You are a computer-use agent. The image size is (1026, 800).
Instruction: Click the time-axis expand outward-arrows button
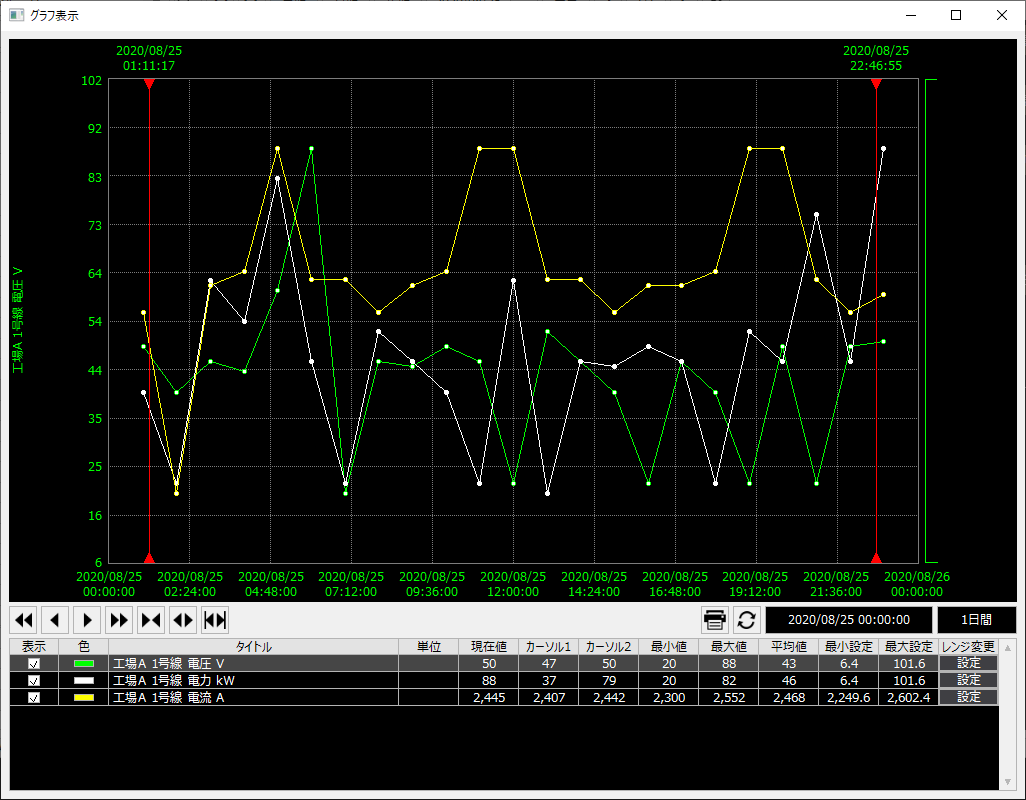coord(183,620)
